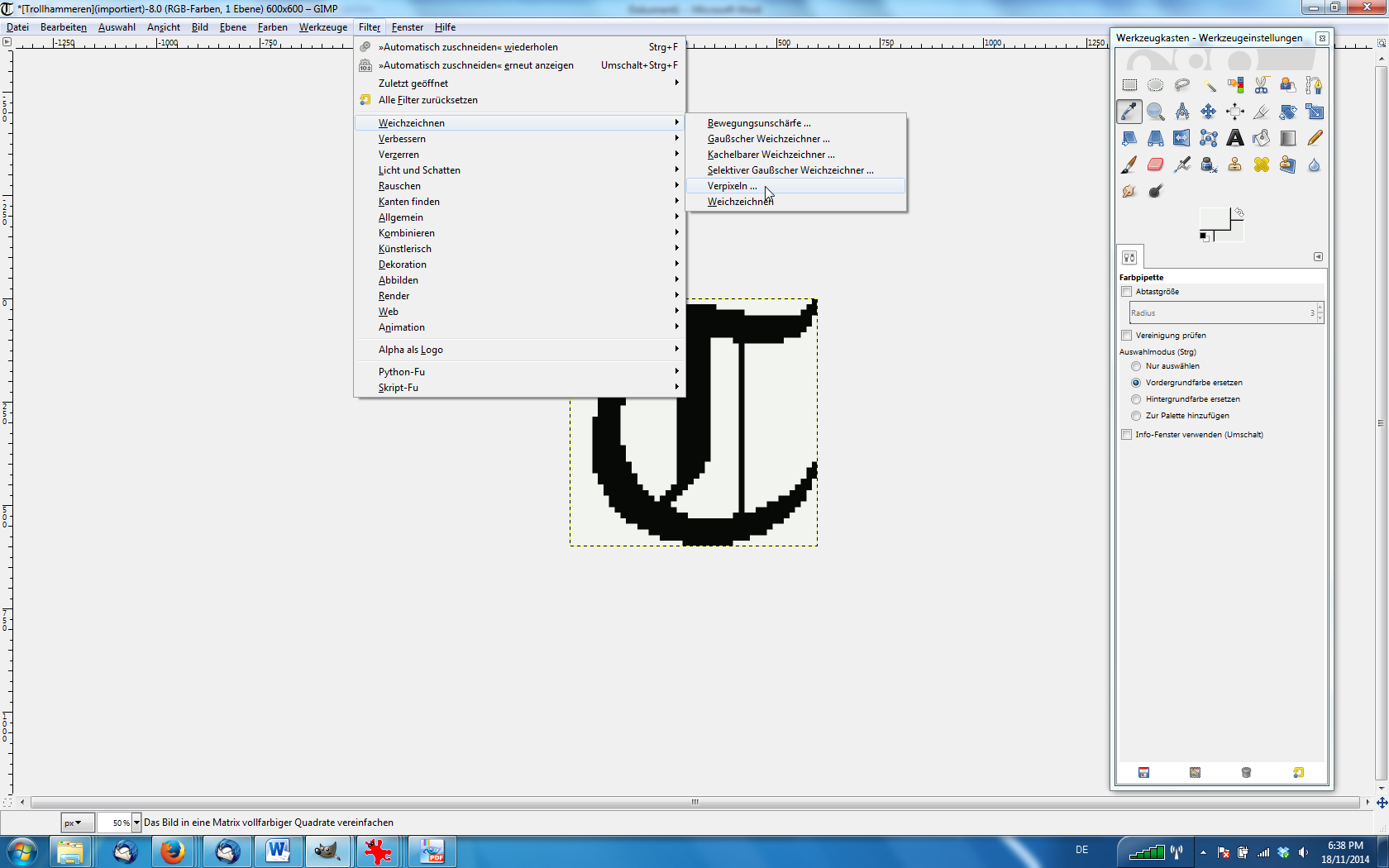Screen dimensions: 1389x868
Task: Swap foreground and background colors
Action: click(1239, 212)
